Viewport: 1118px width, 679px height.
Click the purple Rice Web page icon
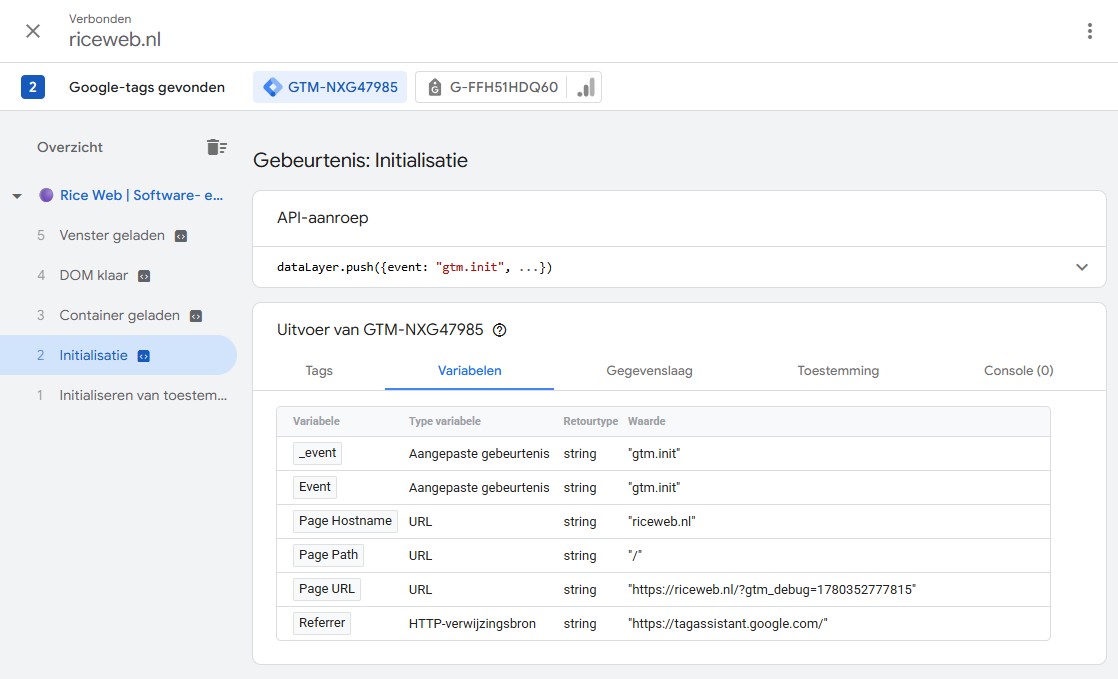tap(46, 195)
